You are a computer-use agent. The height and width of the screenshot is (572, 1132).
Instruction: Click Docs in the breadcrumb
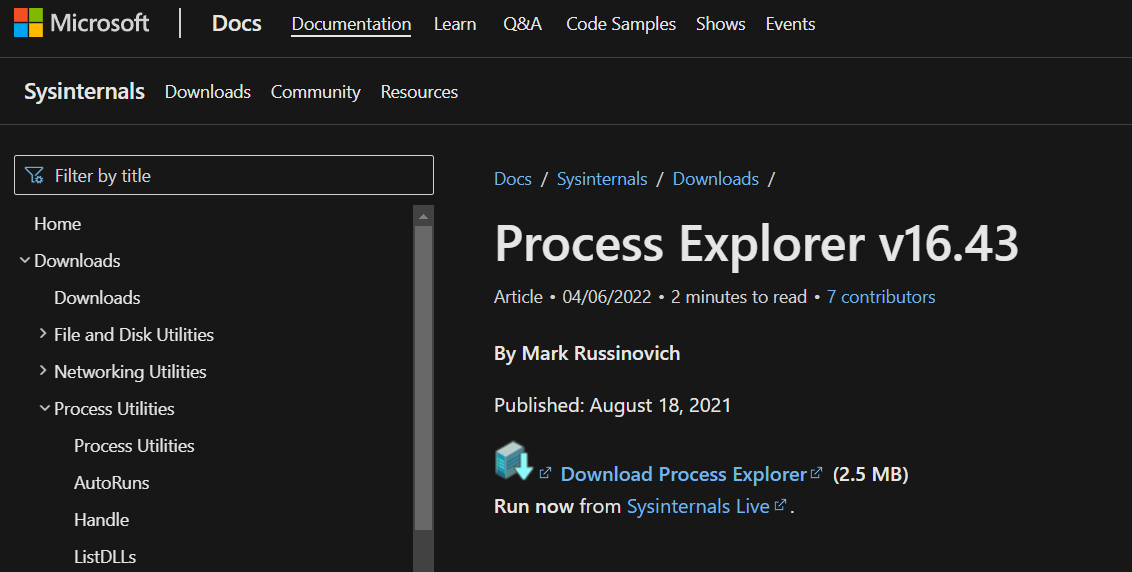click(513, 178)
